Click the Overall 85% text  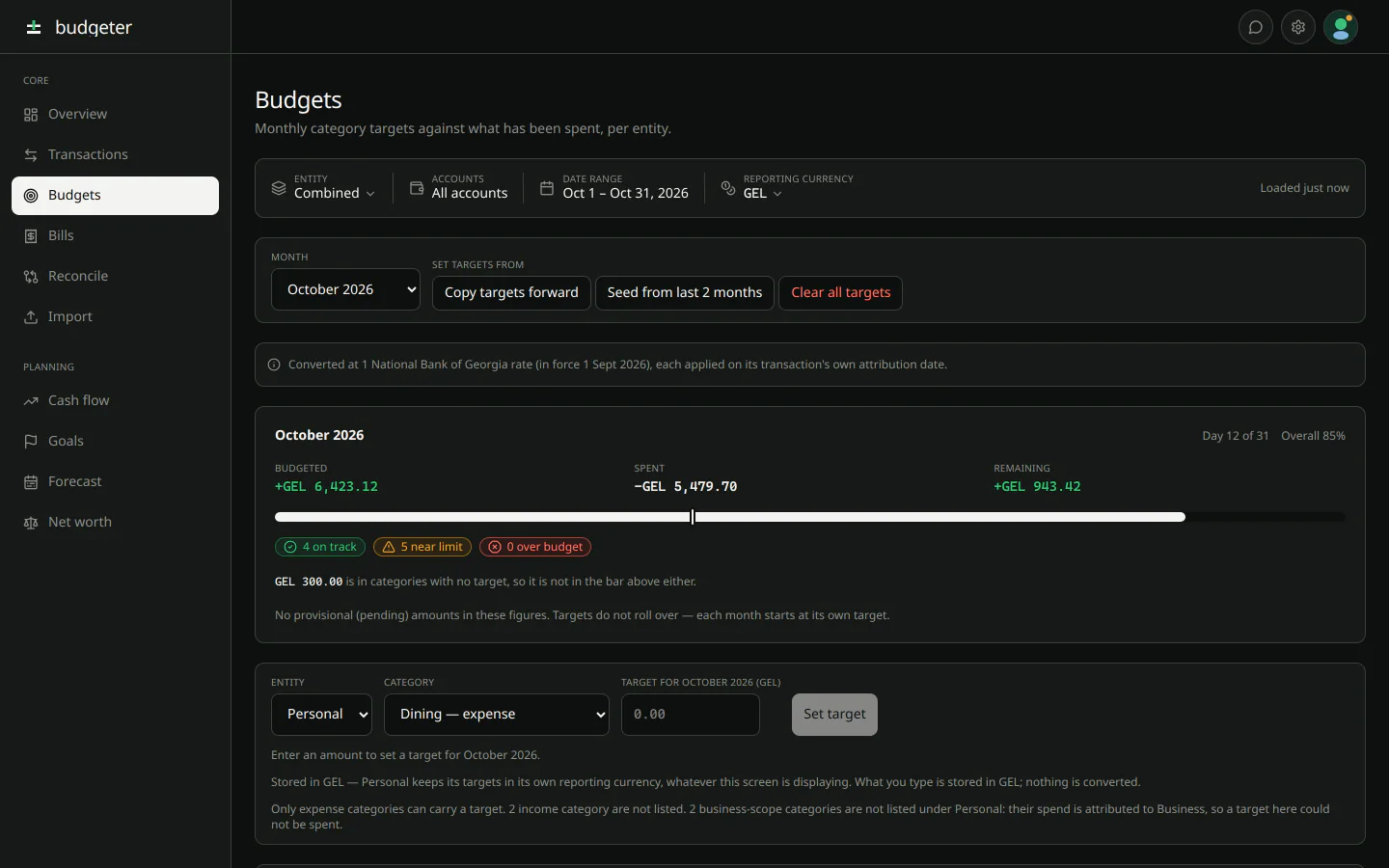click(x=1313, y=436)
